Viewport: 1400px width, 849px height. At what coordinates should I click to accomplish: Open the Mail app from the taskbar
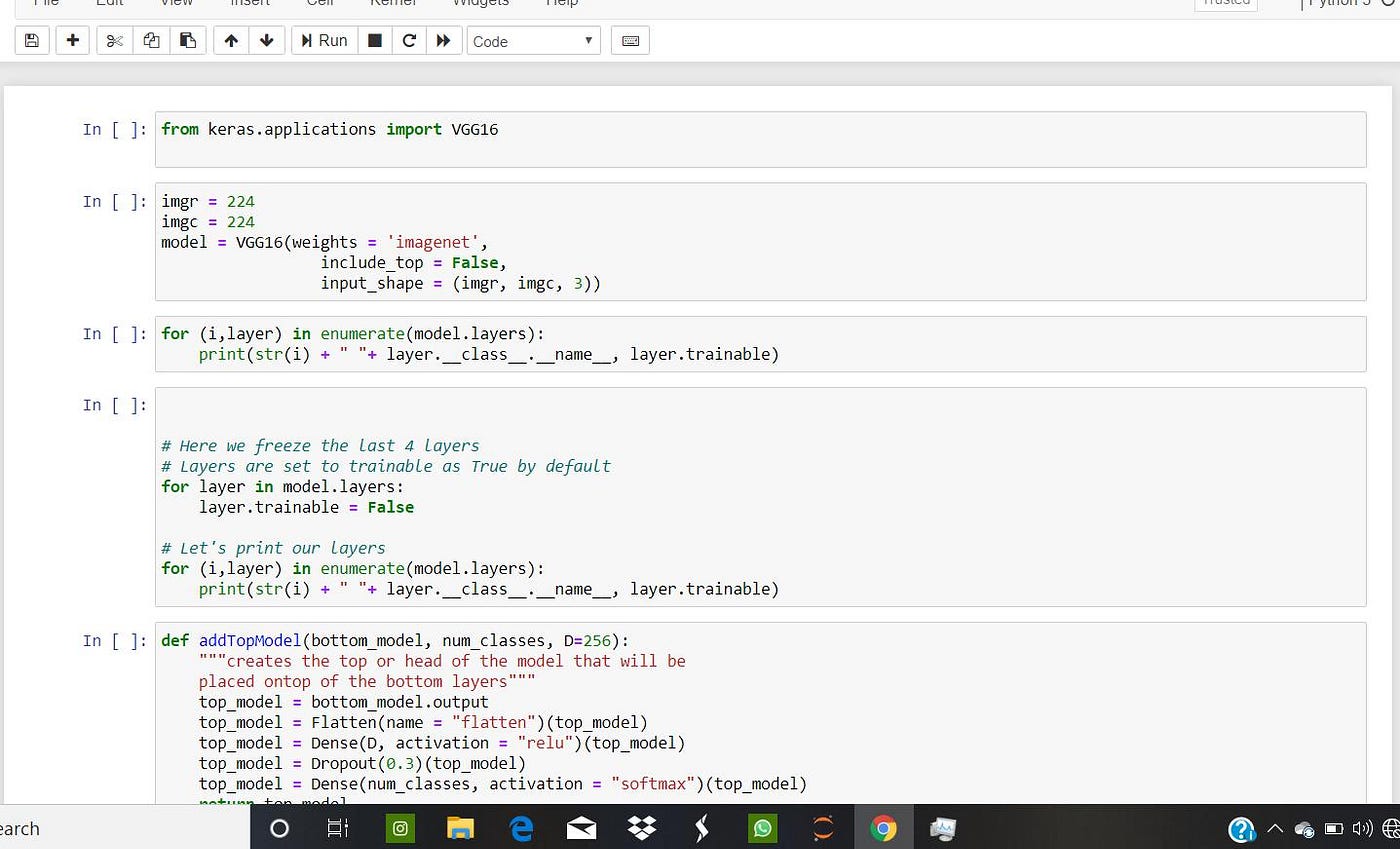pyautogui.click(x=581, y=828)
